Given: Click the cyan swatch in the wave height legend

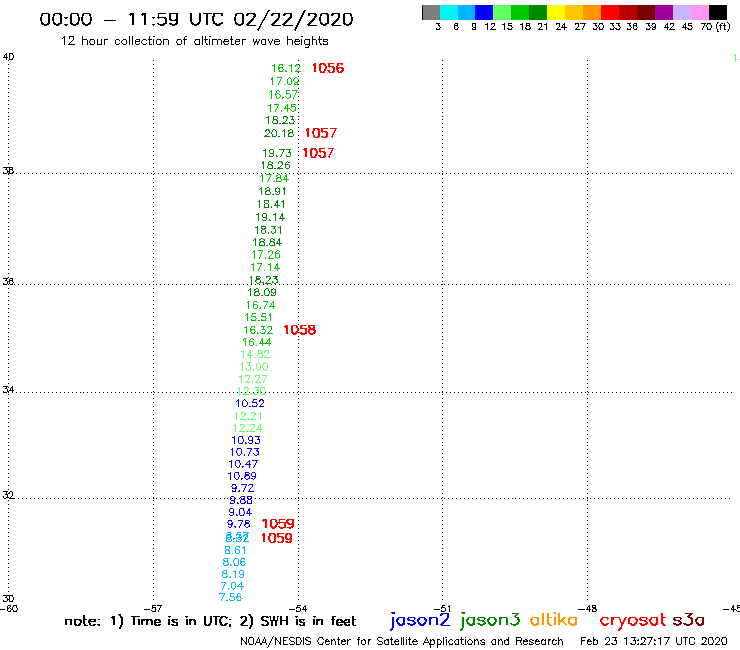Looking at the screenshot, I should click(449, 12).
